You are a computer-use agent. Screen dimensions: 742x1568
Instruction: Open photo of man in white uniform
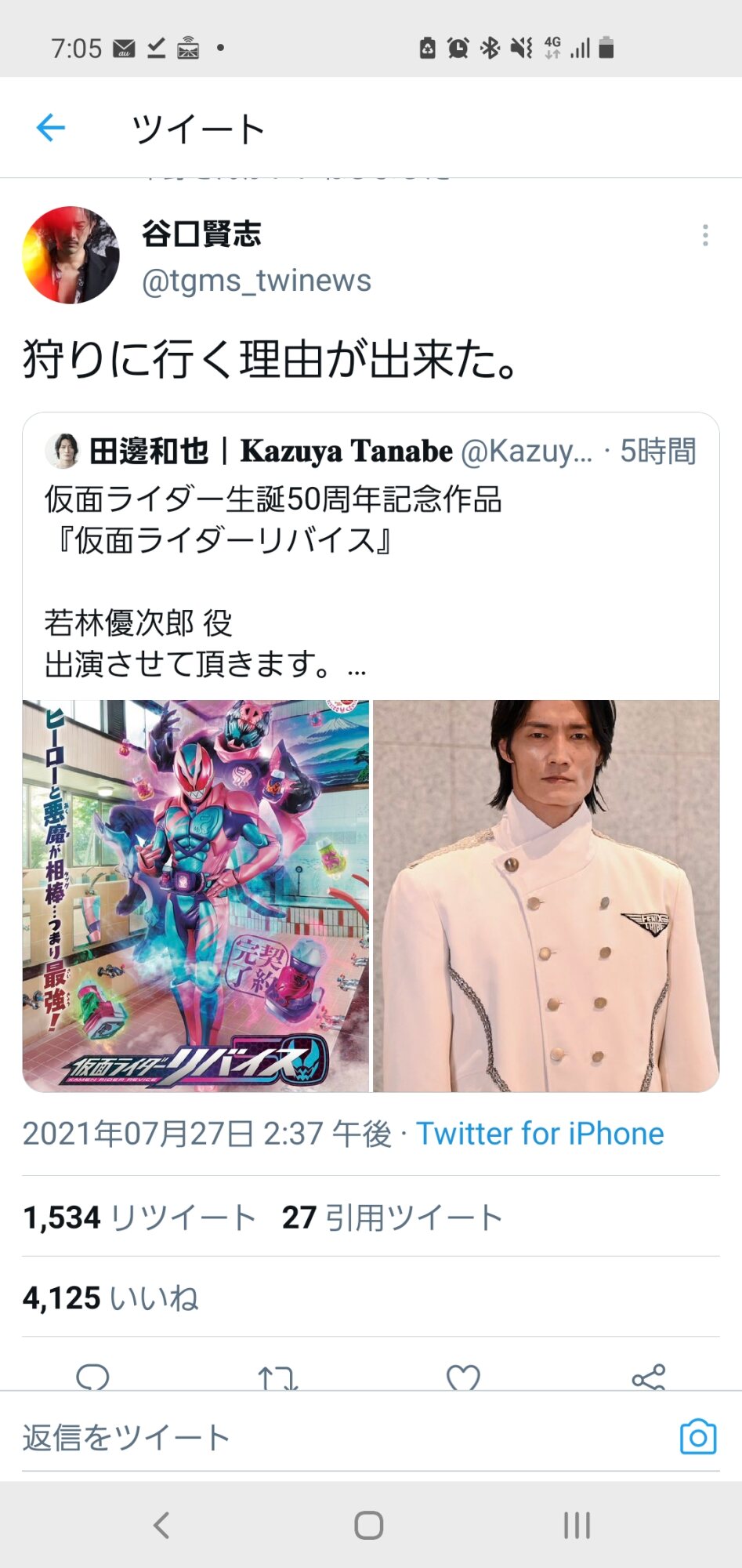546,896
